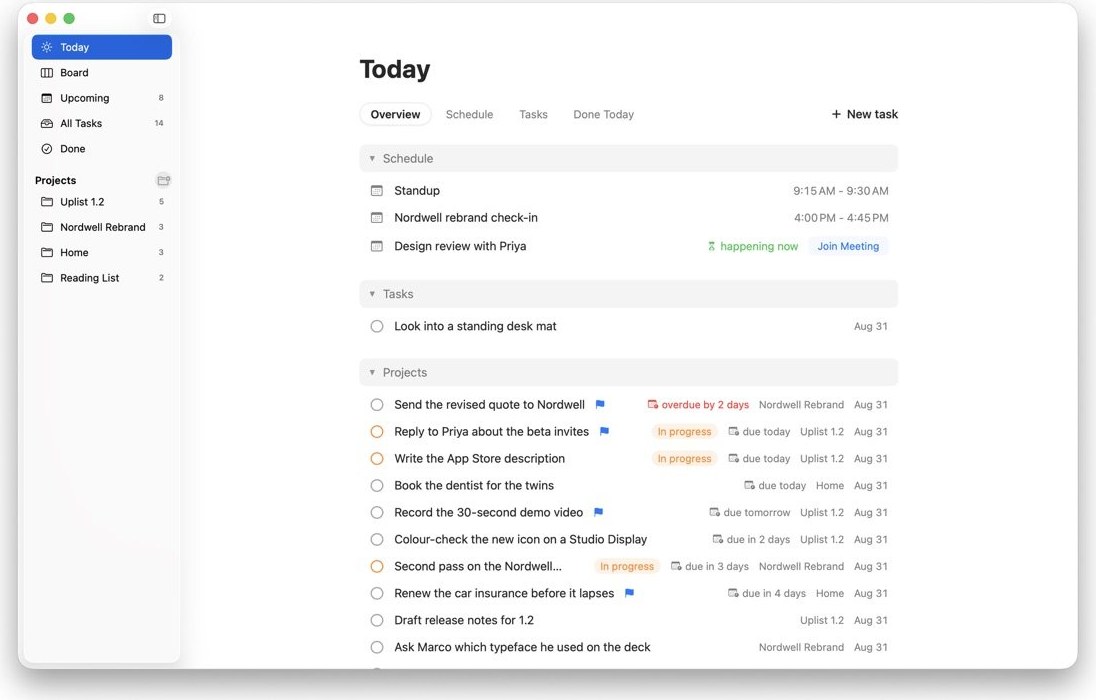
Task: Collapse the Projects section
Action: click(372, 373)
